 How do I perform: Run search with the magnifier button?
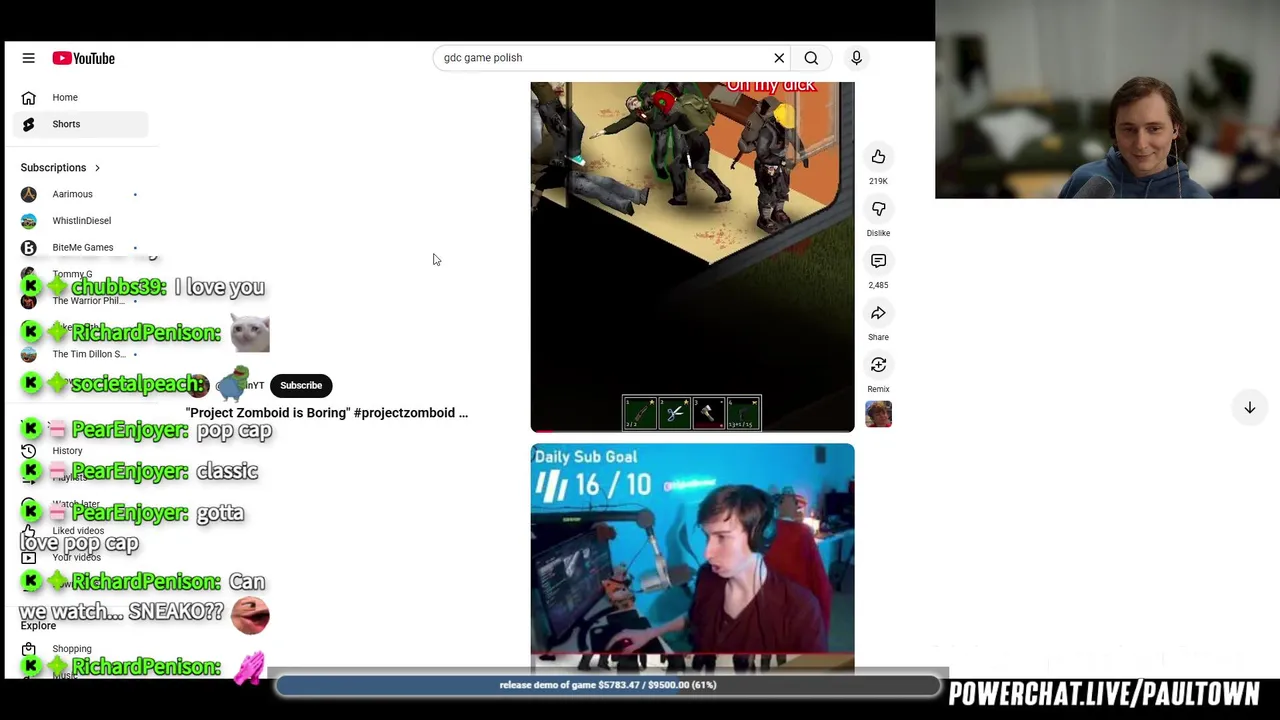click(811, 58)
